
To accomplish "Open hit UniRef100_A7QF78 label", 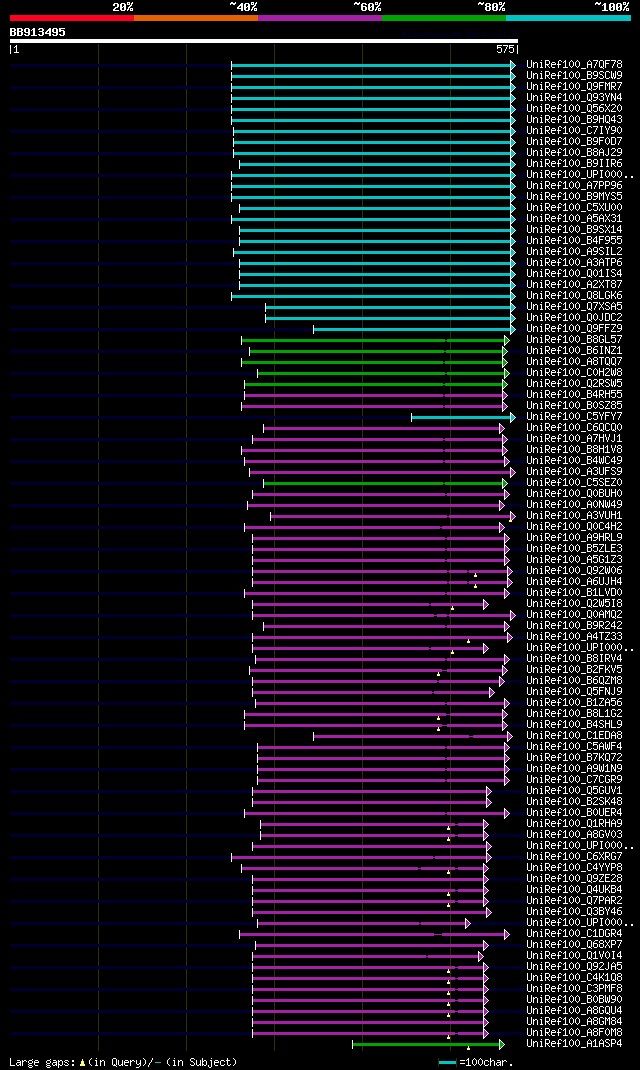I will point(574,65).
